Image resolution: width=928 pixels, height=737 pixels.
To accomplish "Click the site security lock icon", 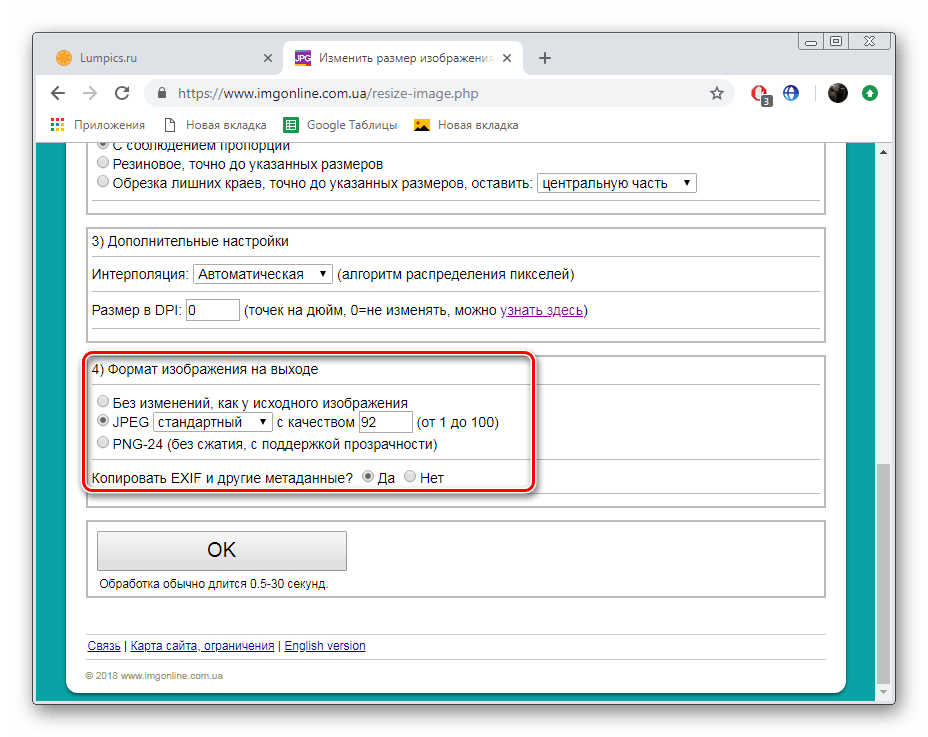I will [x=161, y=92].
